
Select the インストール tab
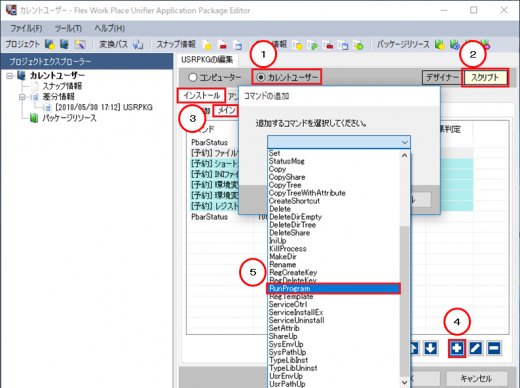pyautogui.click(x=202, y=96)
